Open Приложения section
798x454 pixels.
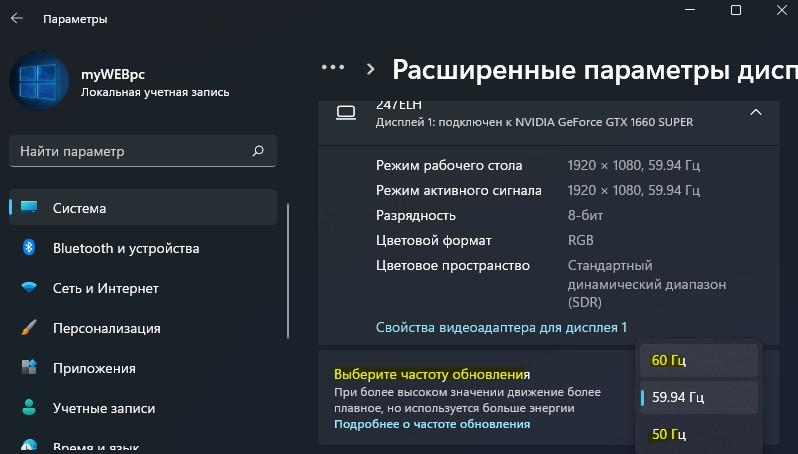point(143,368)
